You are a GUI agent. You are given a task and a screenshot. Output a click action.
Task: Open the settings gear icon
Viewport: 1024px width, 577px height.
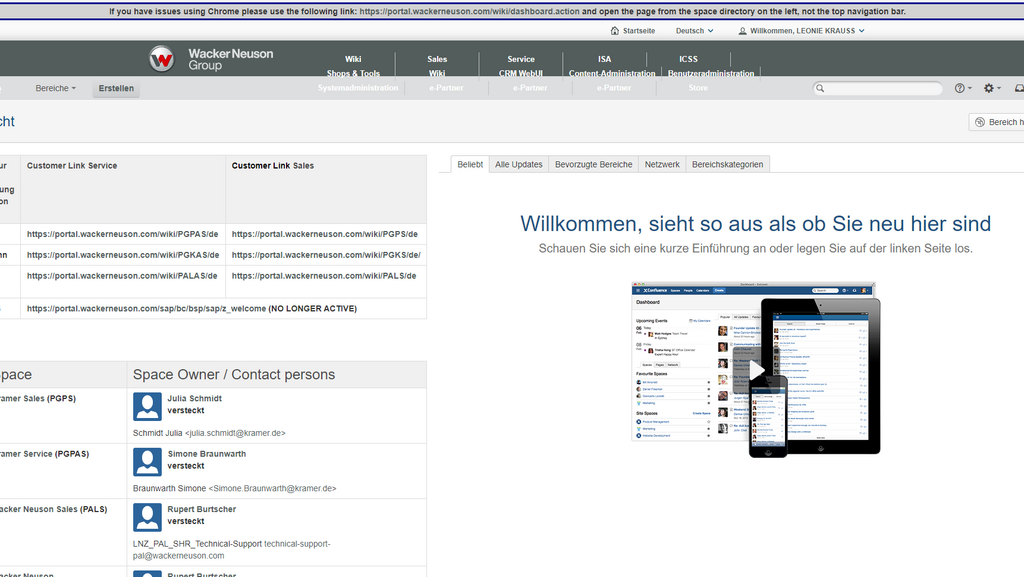(988, 89)
